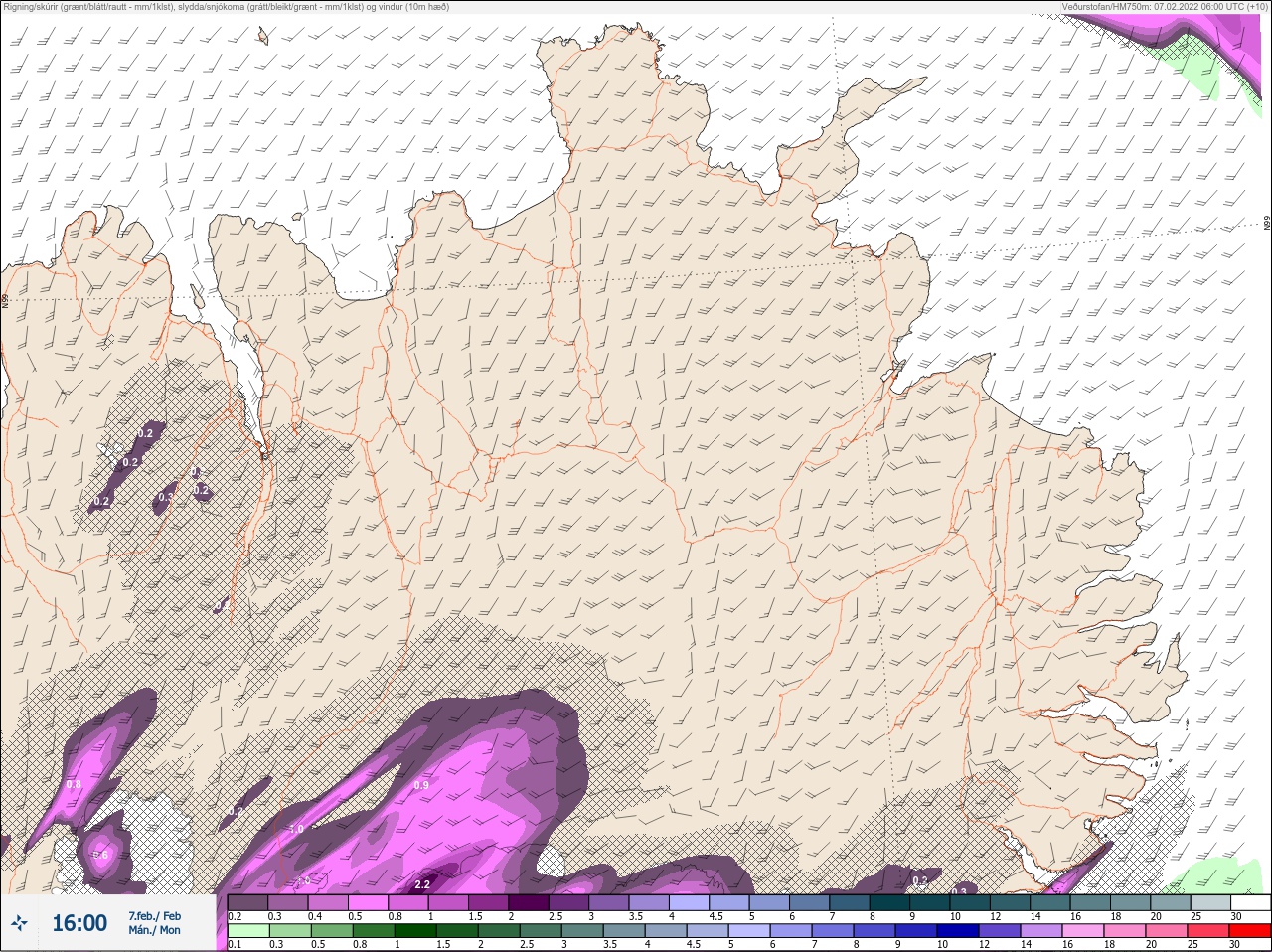Click the 0.8 precipitation value on the map

tap(74, 784)
